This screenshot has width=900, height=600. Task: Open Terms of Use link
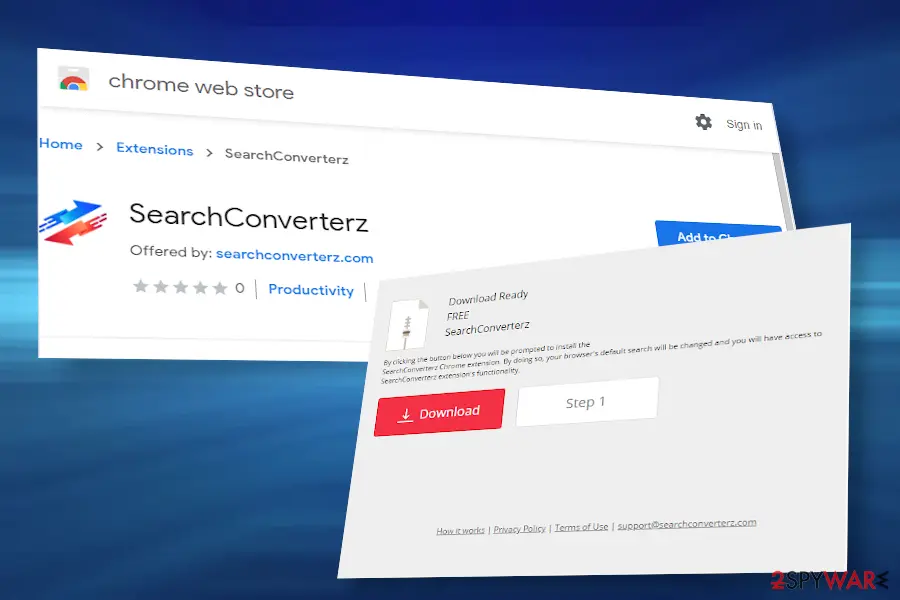tap(581, 527)
